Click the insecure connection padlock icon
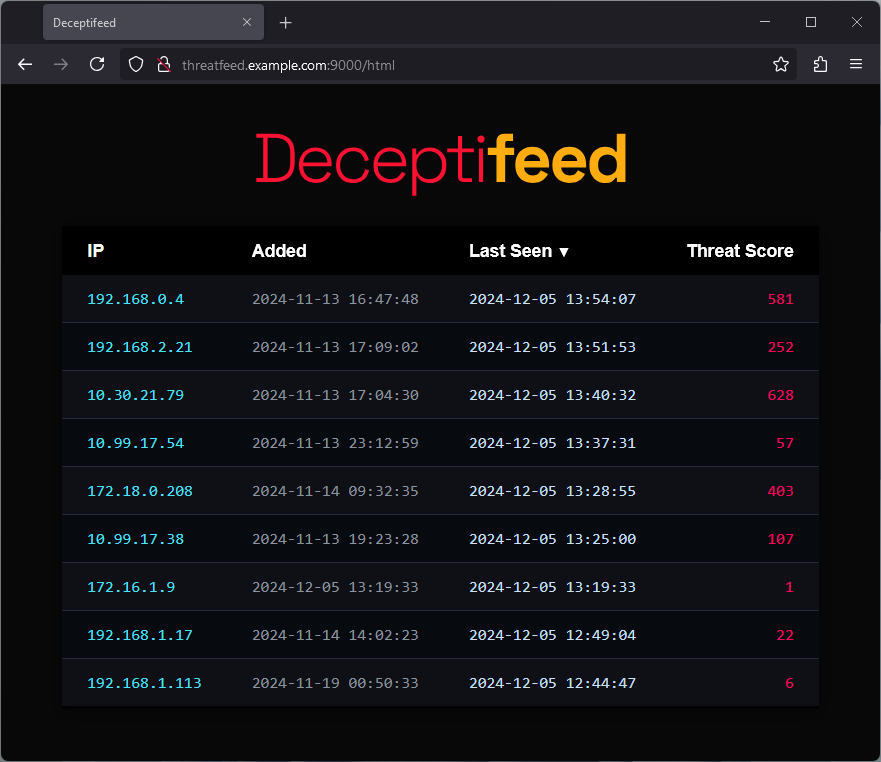881x762 pixels. pyautogui.click(x=163, y=64)
